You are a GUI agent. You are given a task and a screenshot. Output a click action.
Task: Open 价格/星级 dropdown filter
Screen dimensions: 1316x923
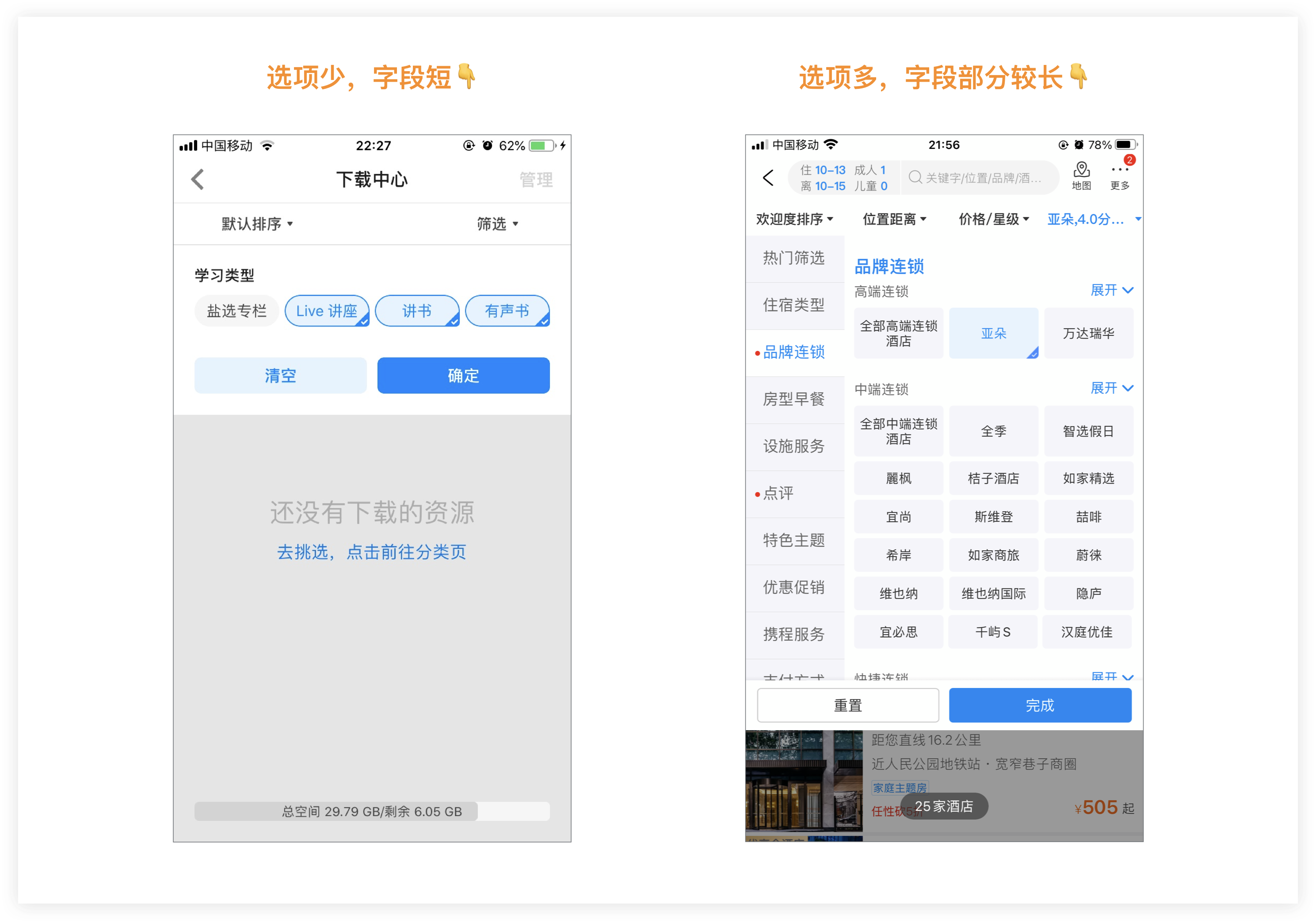point(993,219)
